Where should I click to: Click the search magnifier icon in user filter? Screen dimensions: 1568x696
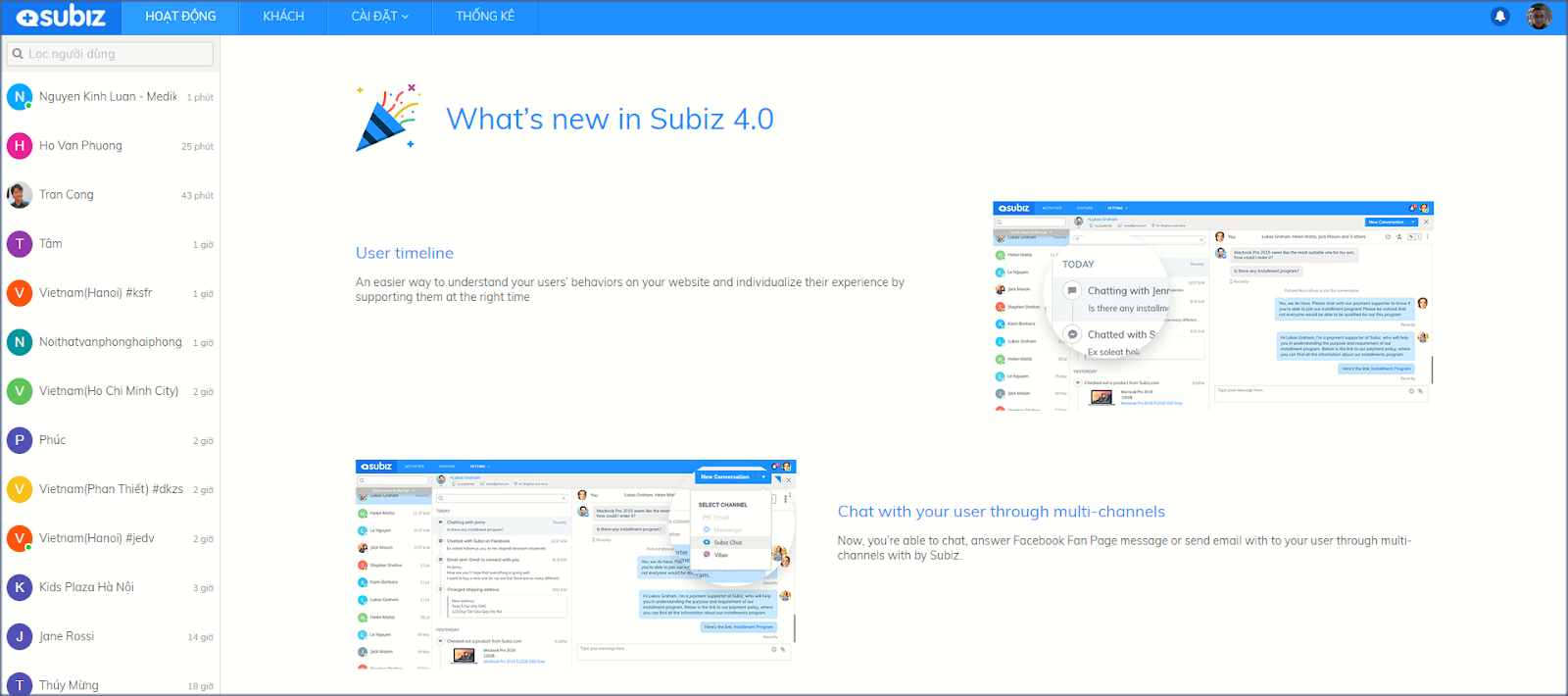pyautogui.click(x=18, y=54)
